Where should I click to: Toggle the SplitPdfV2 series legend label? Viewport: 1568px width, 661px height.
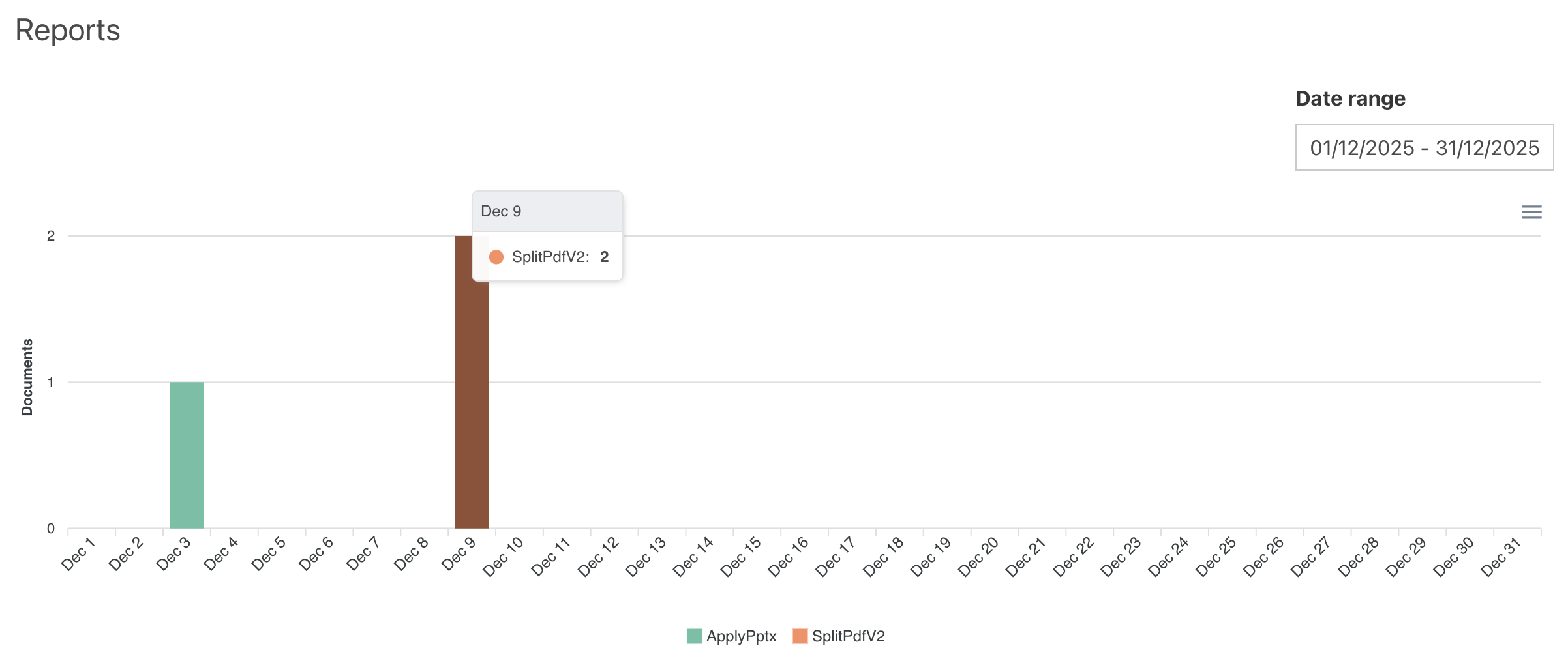848,636
